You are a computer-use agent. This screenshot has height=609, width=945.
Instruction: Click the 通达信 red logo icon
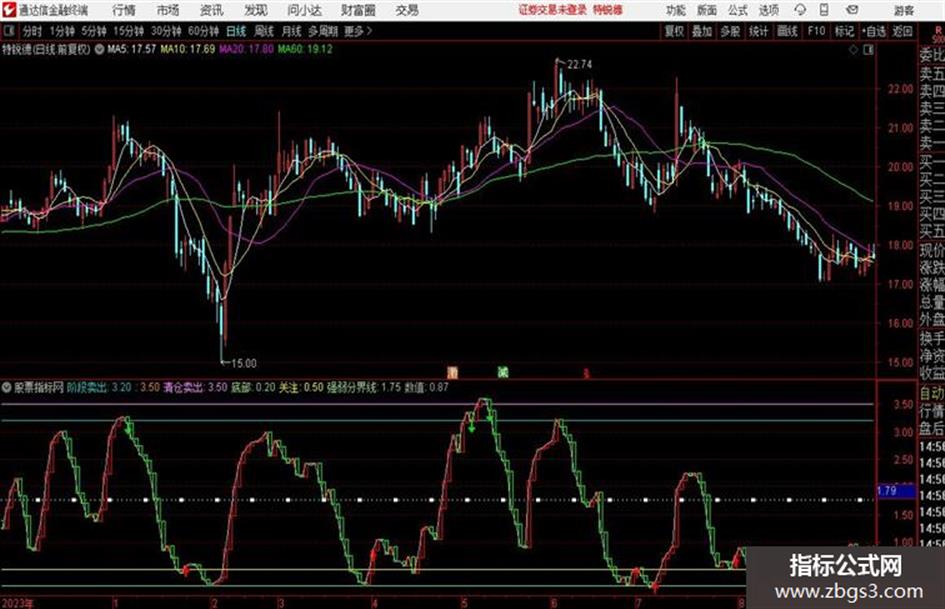[x=9, y=10]
